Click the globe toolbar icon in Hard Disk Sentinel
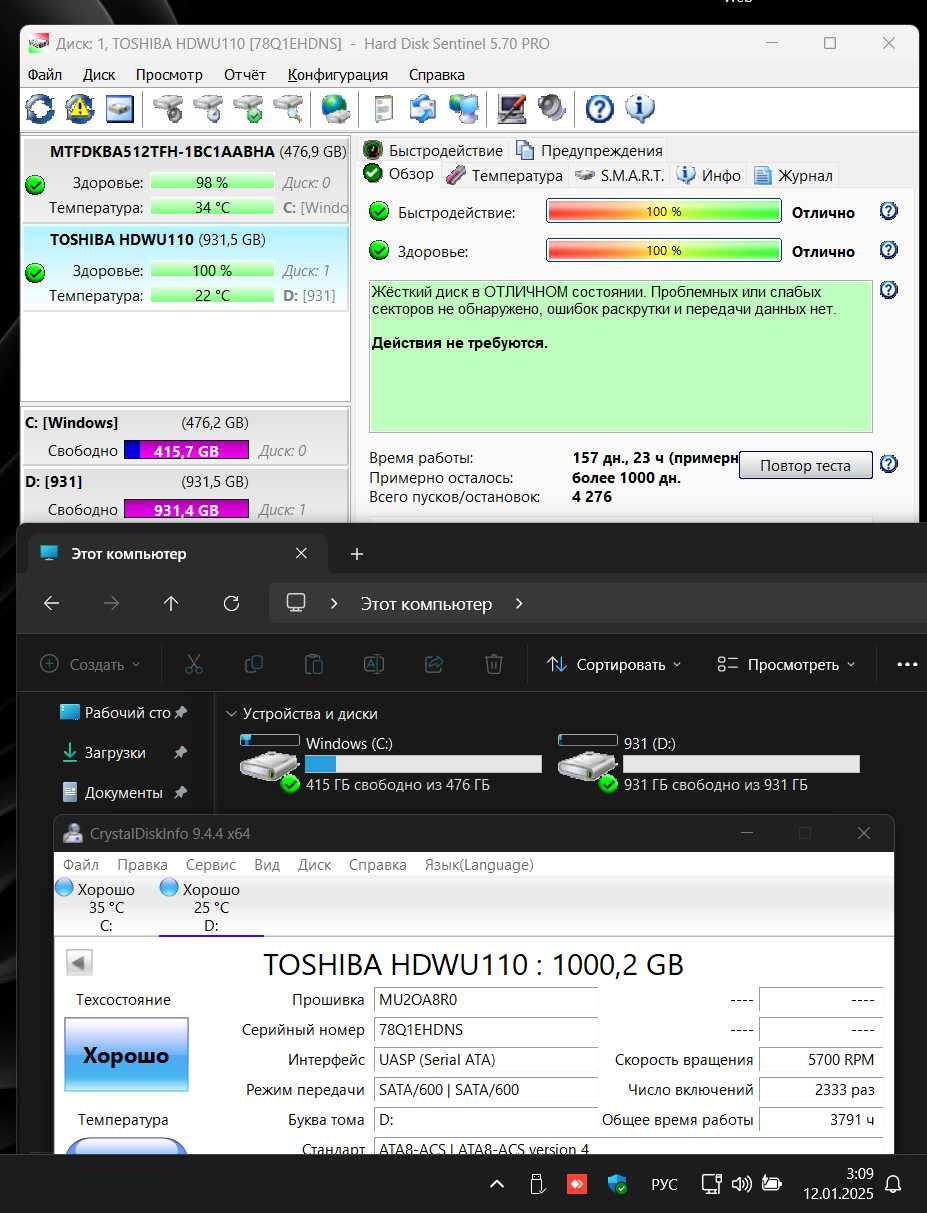927x1213 pixels. [335, 108]
